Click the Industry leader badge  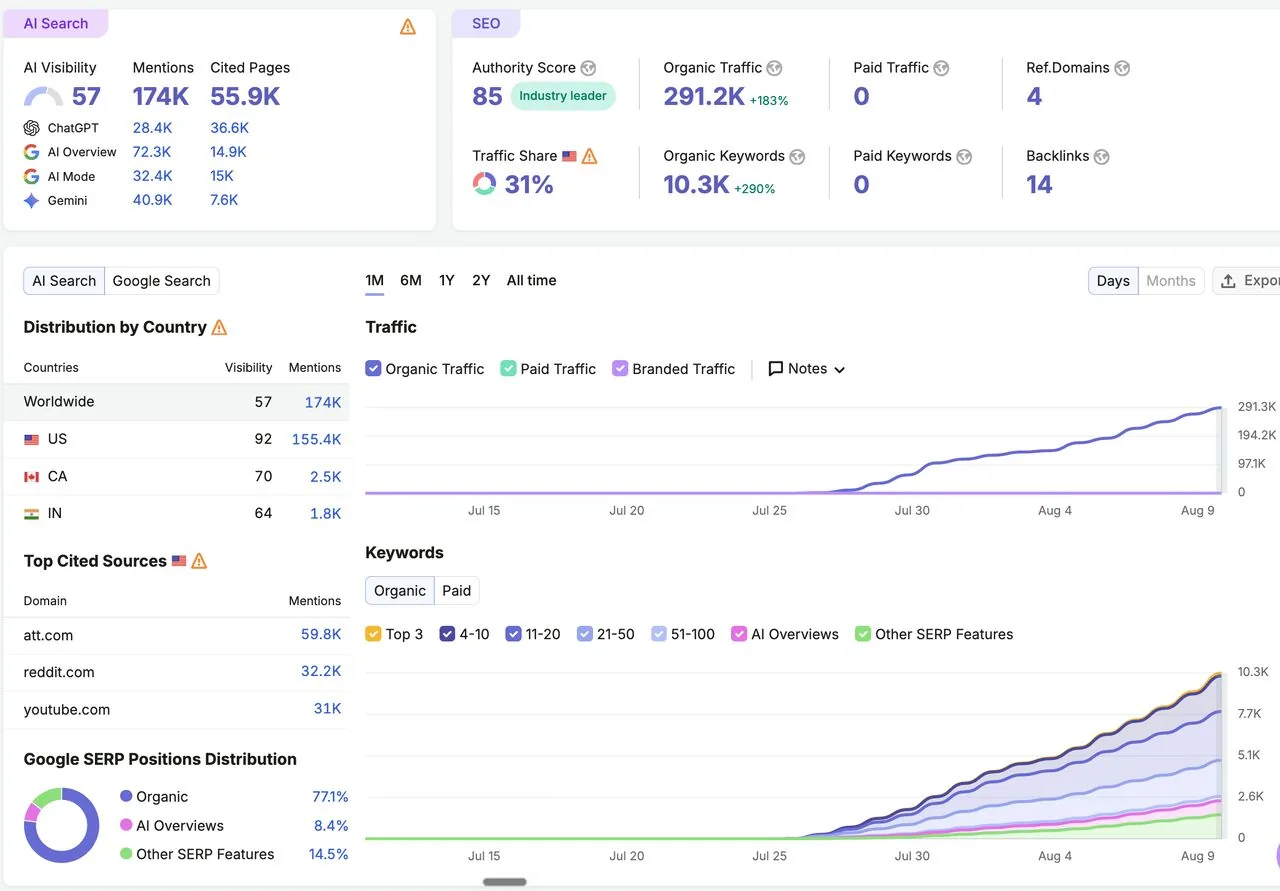563,96
